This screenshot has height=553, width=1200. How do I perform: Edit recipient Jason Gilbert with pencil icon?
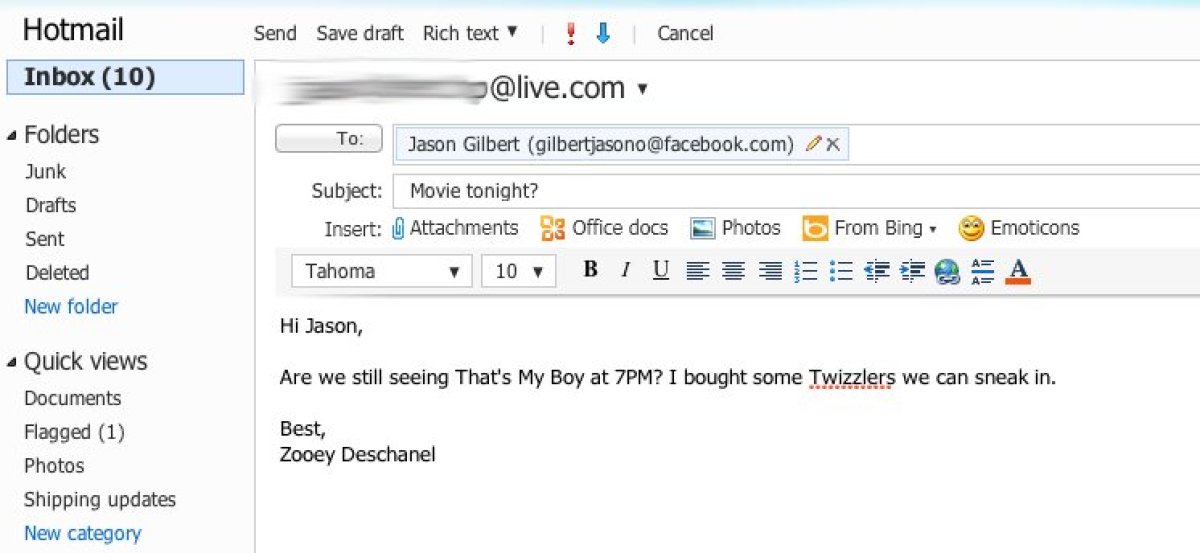point(813,145)
